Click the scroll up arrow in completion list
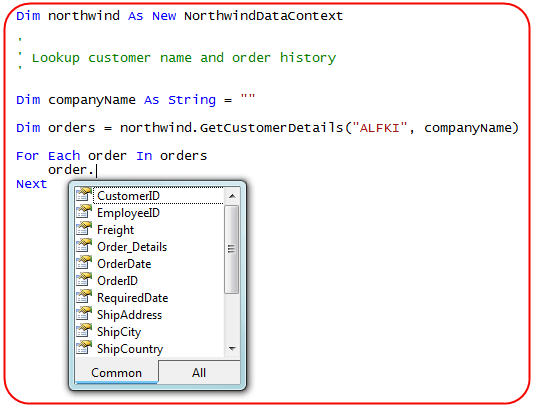537x409 pixels. [x=232, y=196]
